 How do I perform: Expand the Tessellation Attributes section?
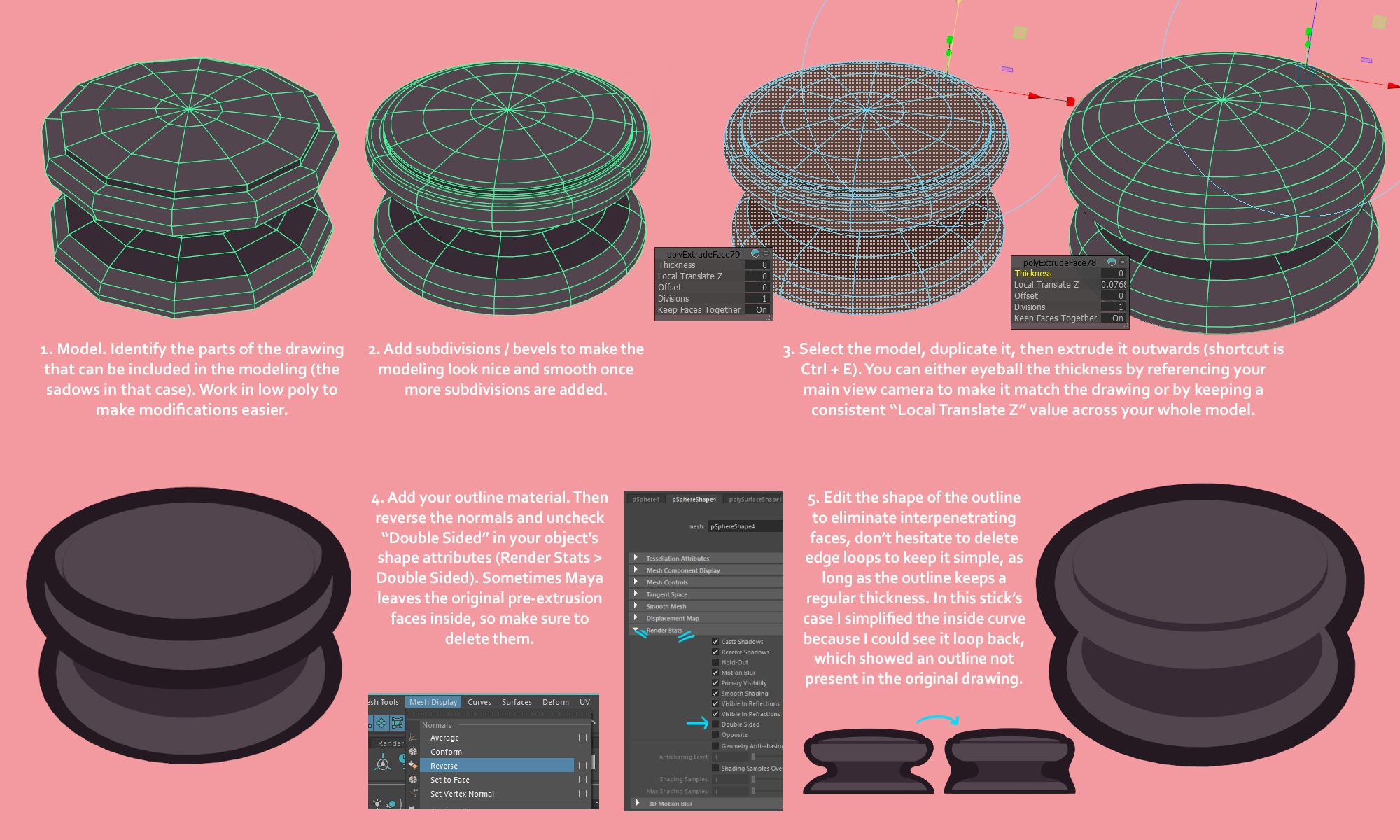pyautogui.click(x=636, y=559)
